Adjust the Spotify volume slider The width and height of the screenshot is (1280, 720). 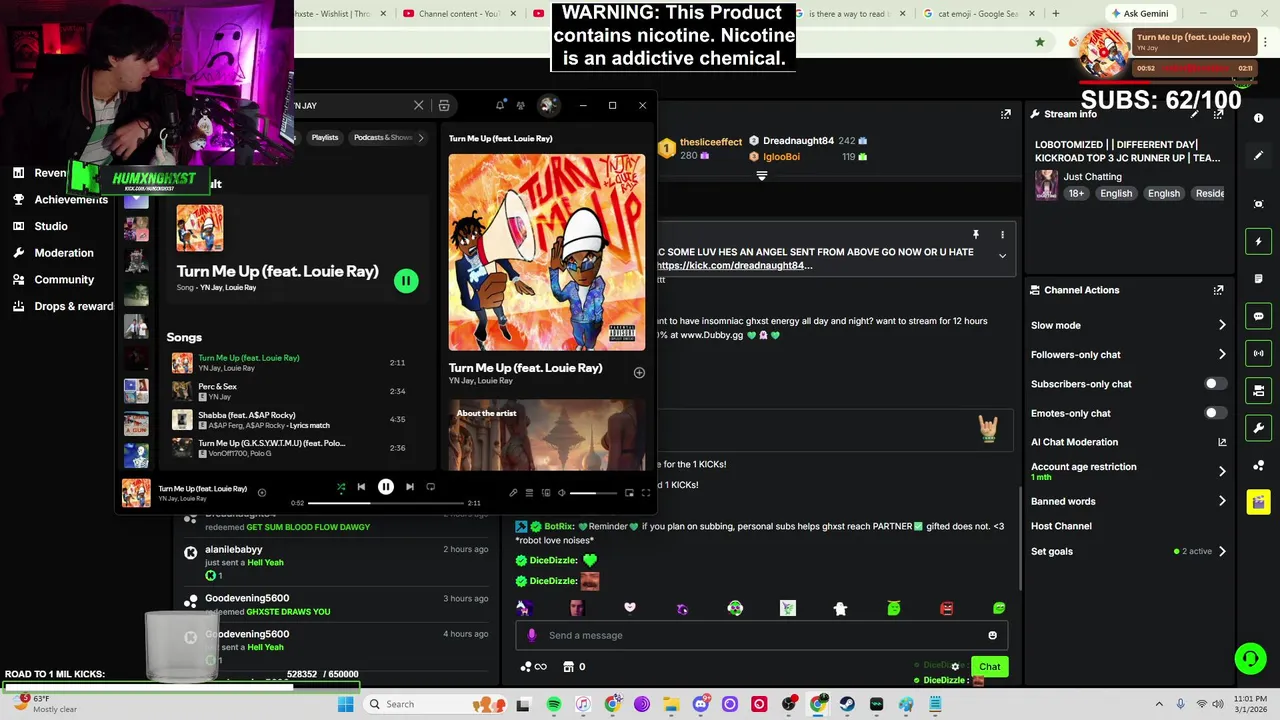[595, 493]
